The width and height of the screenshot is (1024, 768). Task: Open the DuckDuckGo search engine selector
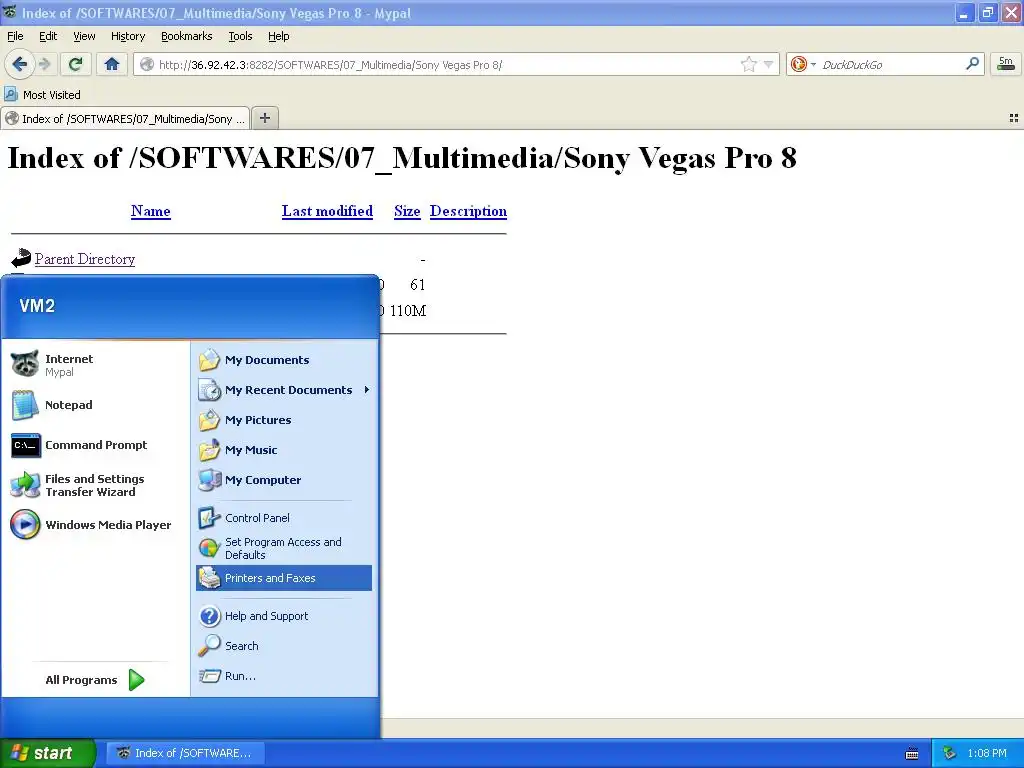803,64
